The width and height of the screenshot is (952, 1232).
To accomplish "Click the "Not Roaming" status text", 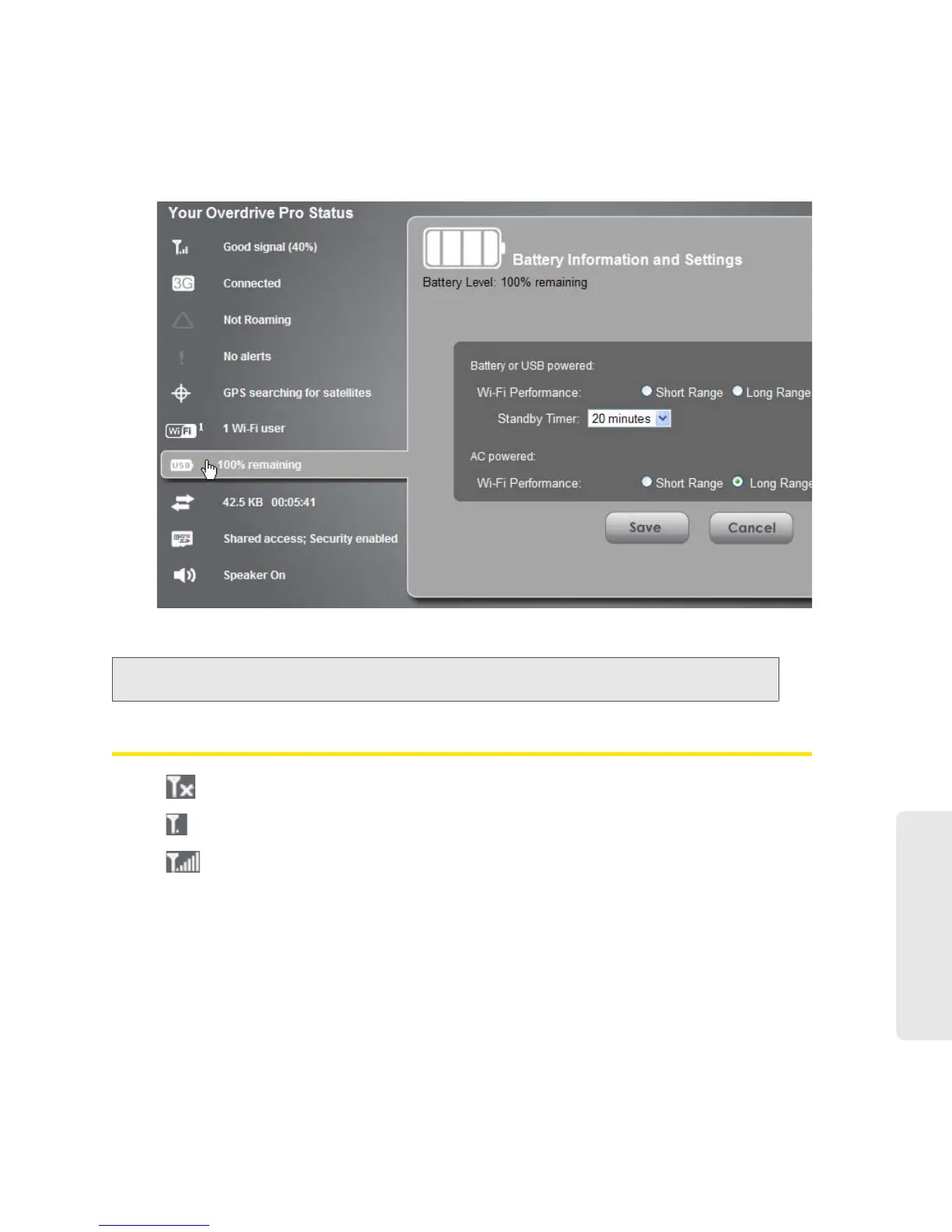I will 257,320.
